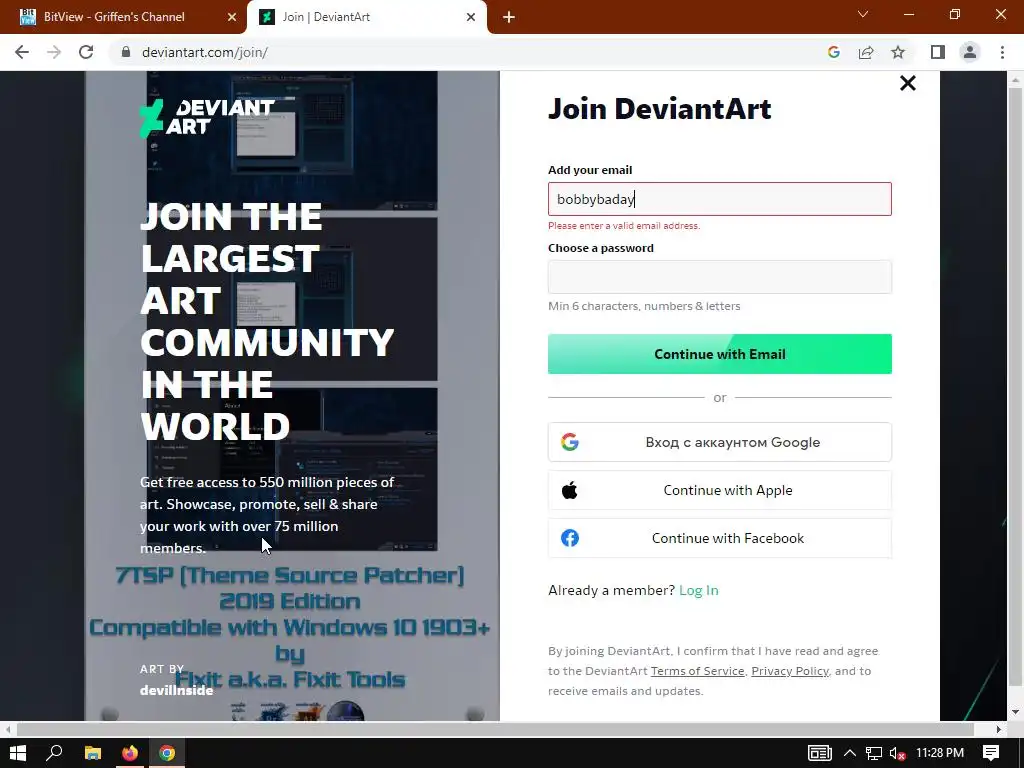Image resolution: width=1024 pixels, height=768 pixels.
Task: Click the Facebook logo icon
Action: 570,538
